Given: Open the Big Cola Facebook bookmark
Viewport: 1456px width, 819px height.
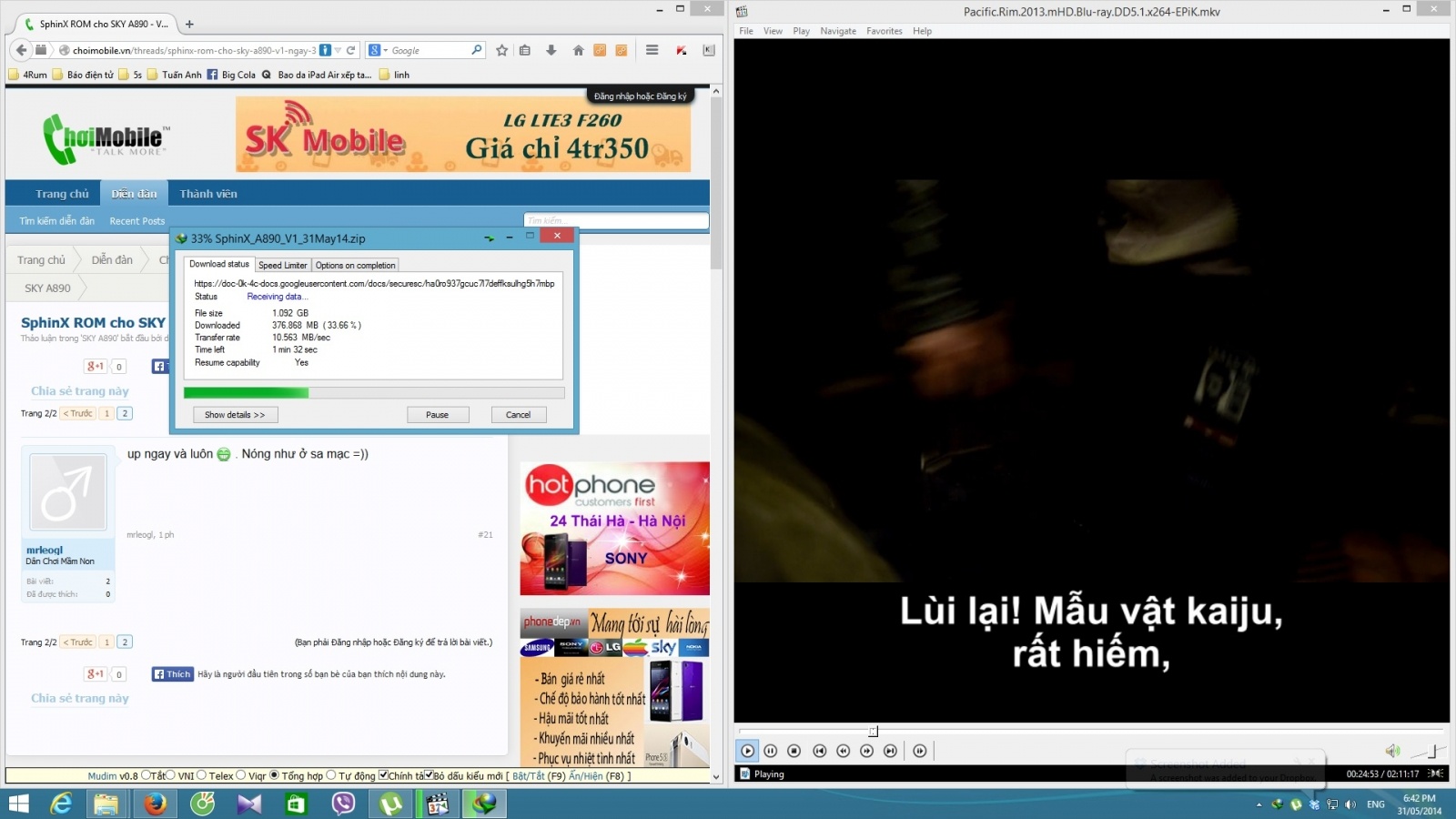Looking at the screenshot, I should 231,75.
